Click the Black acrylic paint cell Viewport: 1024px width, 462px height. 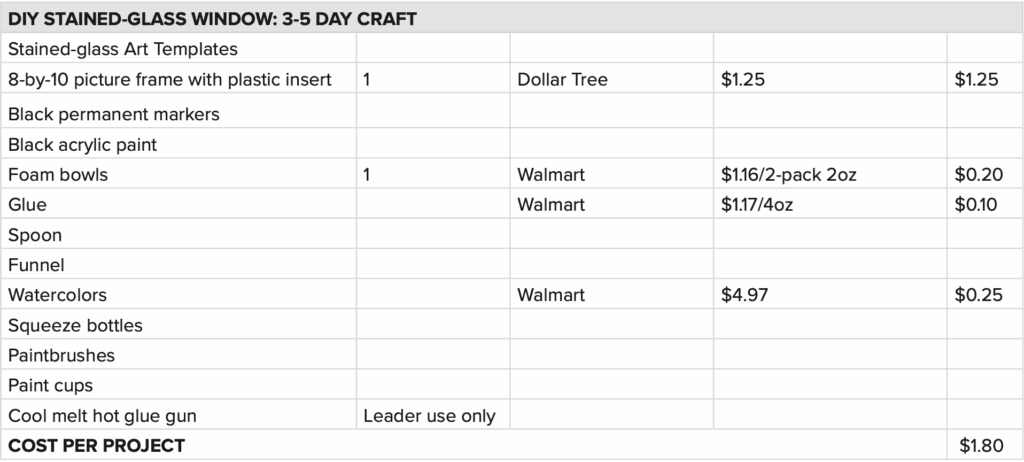pyautogui.click(x=82, y=145)
